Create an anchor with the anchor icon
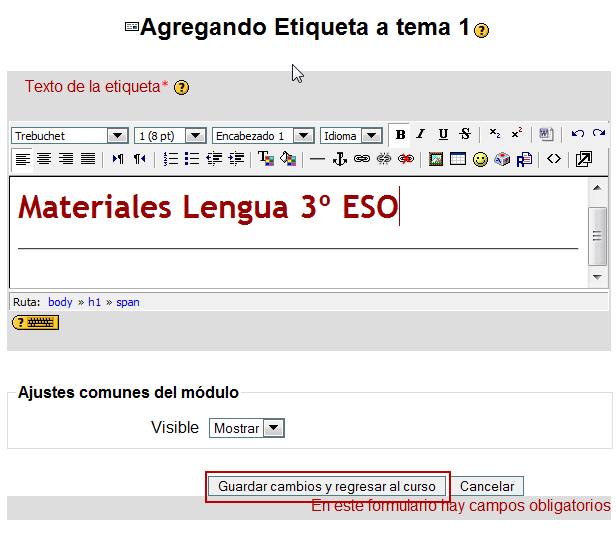The image size is (616, 534). coord(339,159)
